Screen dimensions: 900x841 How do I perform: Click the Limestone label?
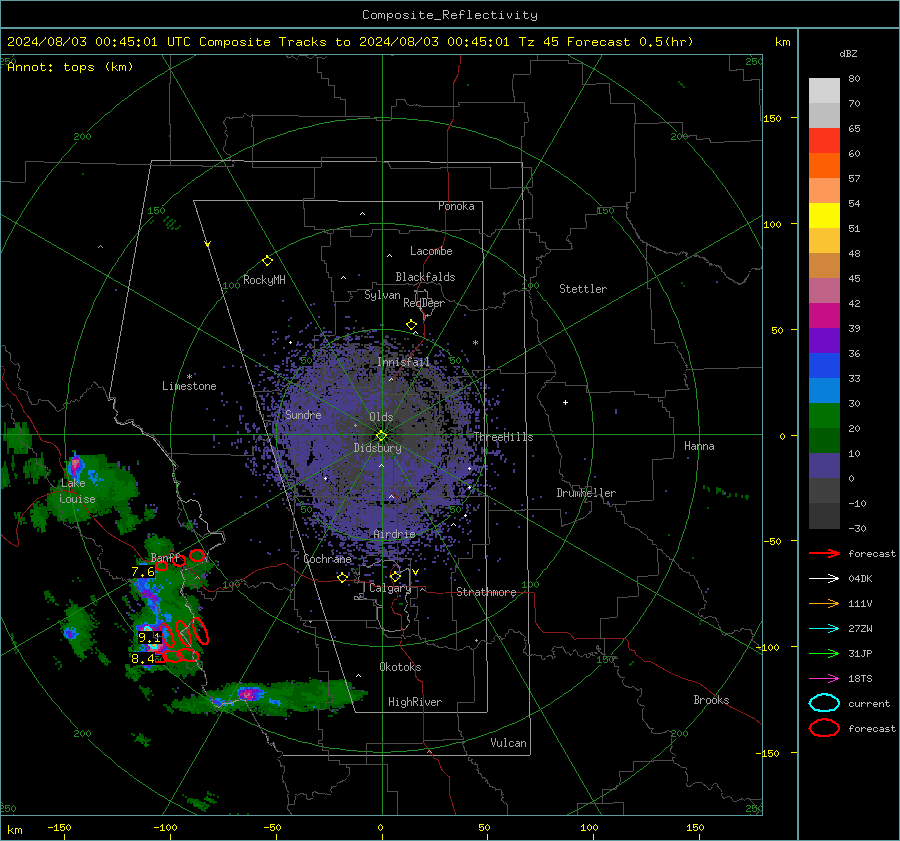(189, 386)
